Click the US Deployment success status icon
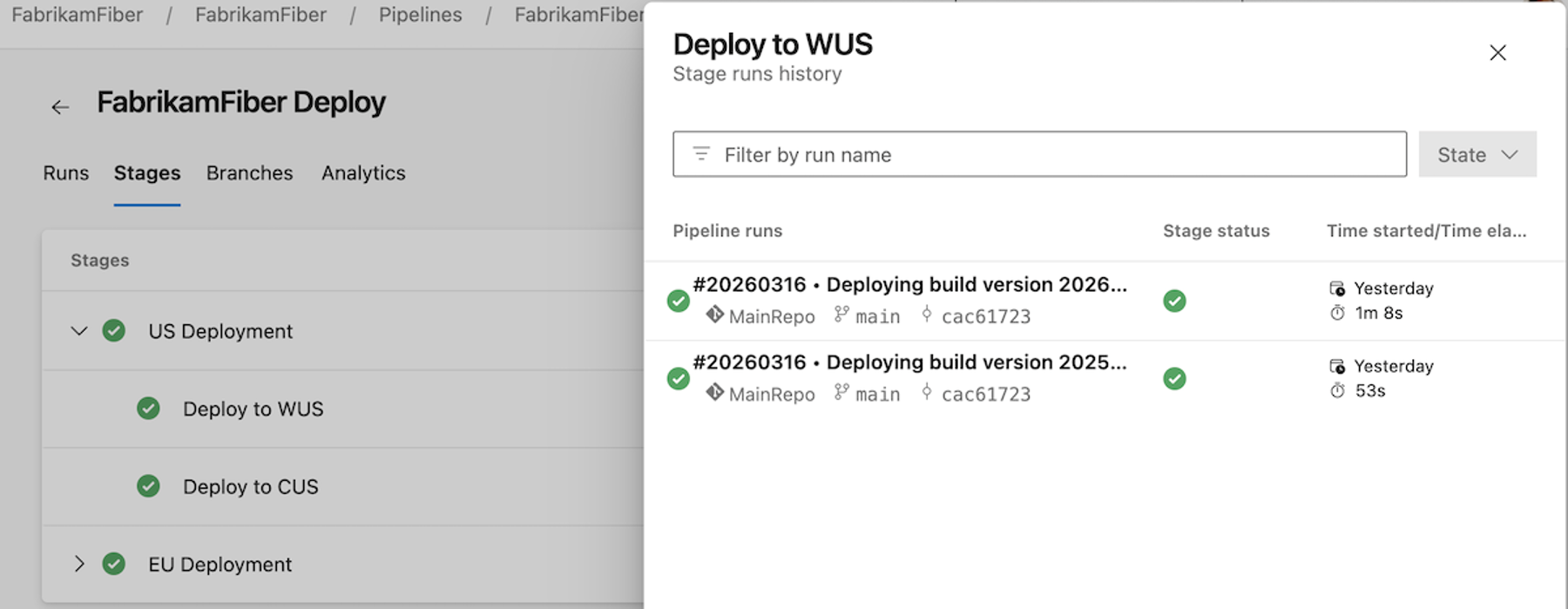This screenshot has height=609, width=1568. [x=114, y=331]
